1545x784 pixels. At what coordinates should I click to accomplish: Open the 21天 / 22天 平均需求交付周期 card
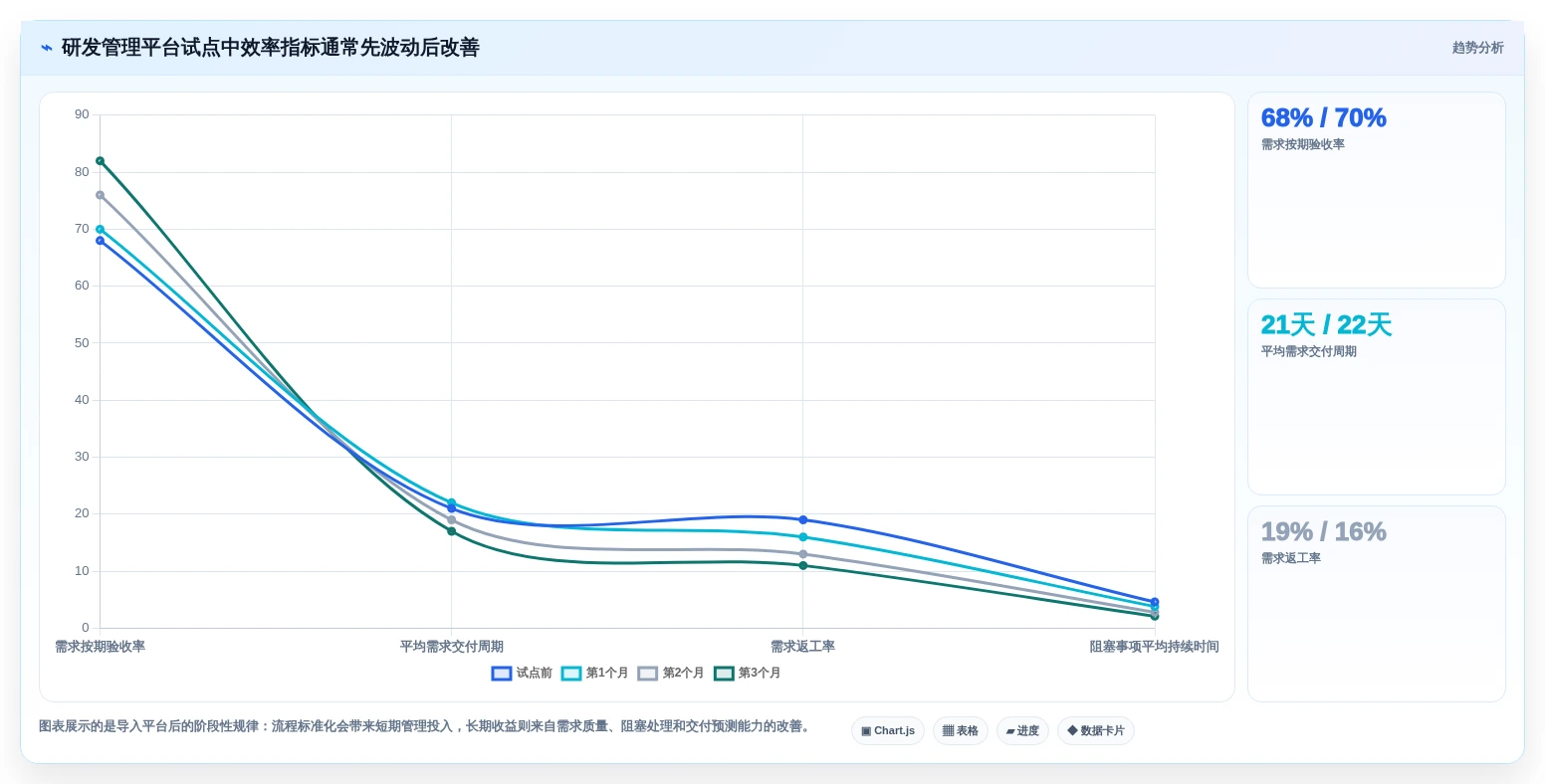coord(1377,397)
